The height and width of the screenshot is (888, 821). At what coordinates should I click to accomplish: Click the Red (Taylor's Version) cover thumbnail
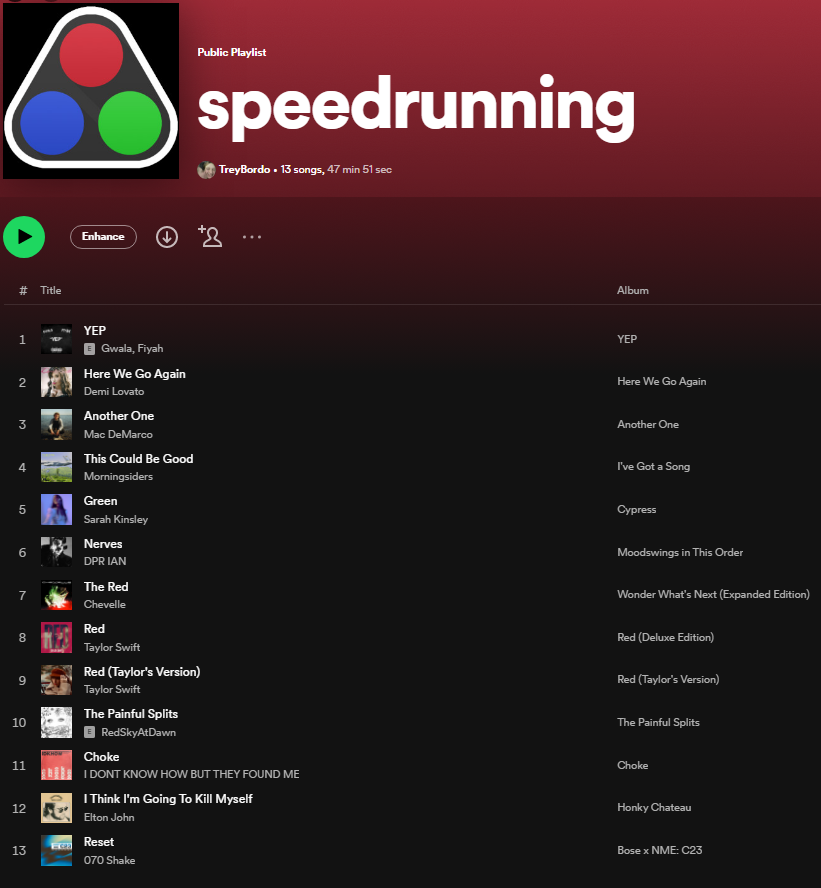pos(57,680)
